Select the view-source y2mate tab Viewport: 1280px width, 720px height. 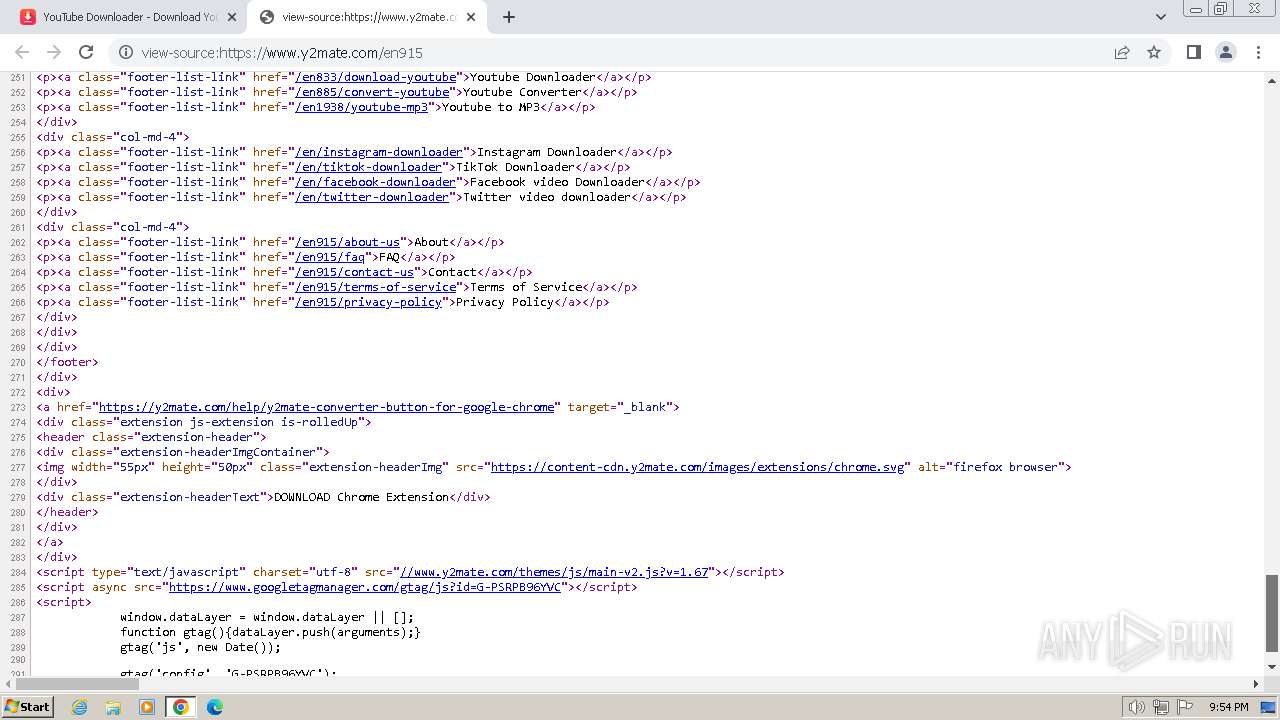pos(367,17)
